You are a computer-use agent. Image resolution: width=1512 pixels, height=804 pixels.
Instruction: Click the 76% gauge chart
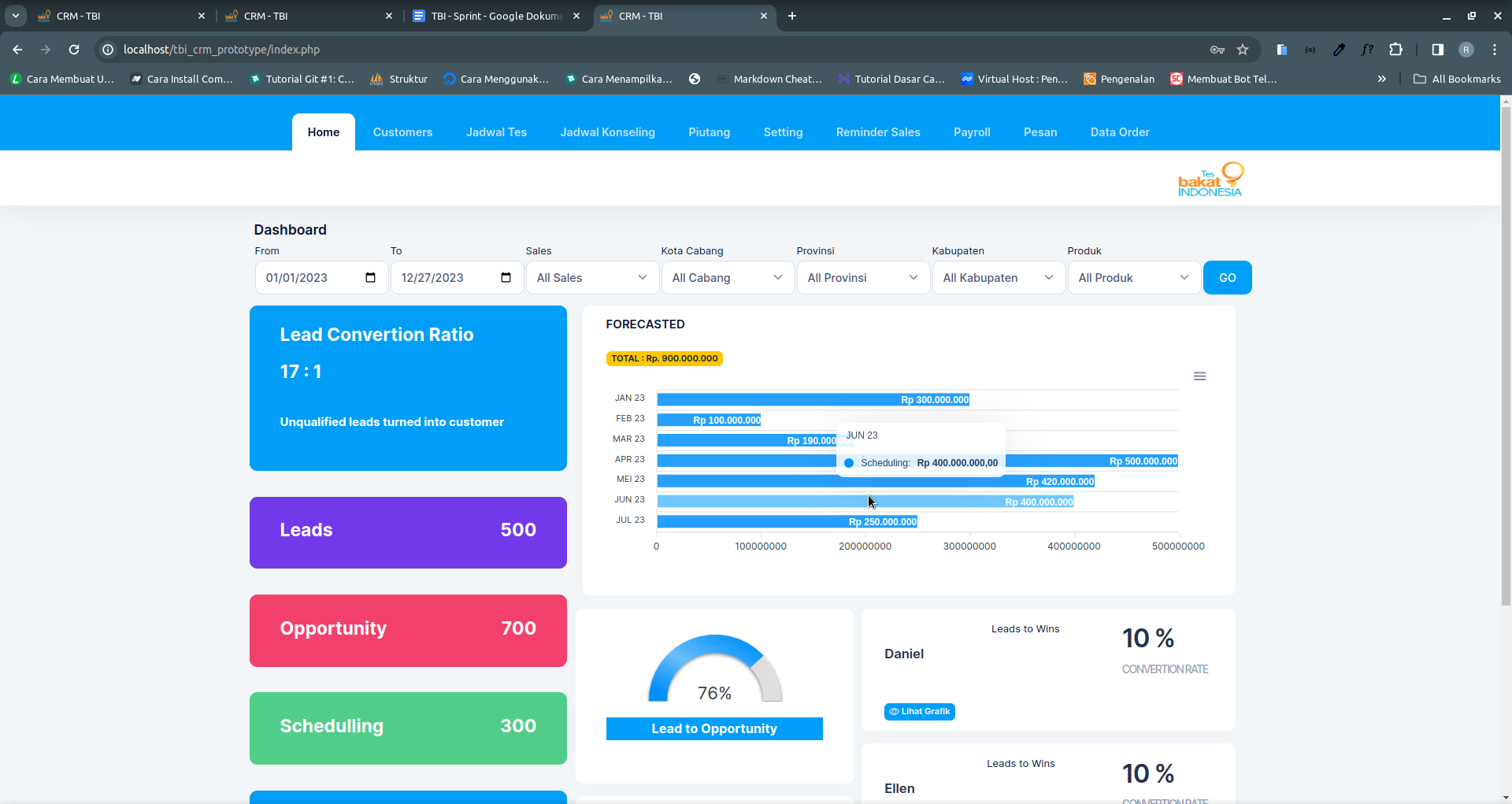click(x=715, y=669)
